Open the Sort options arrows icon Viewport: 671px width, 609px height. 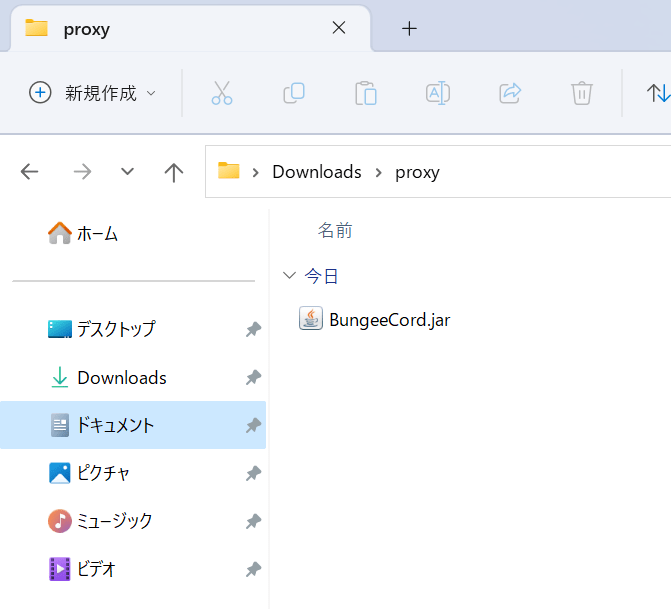click(x=658, y=93)
